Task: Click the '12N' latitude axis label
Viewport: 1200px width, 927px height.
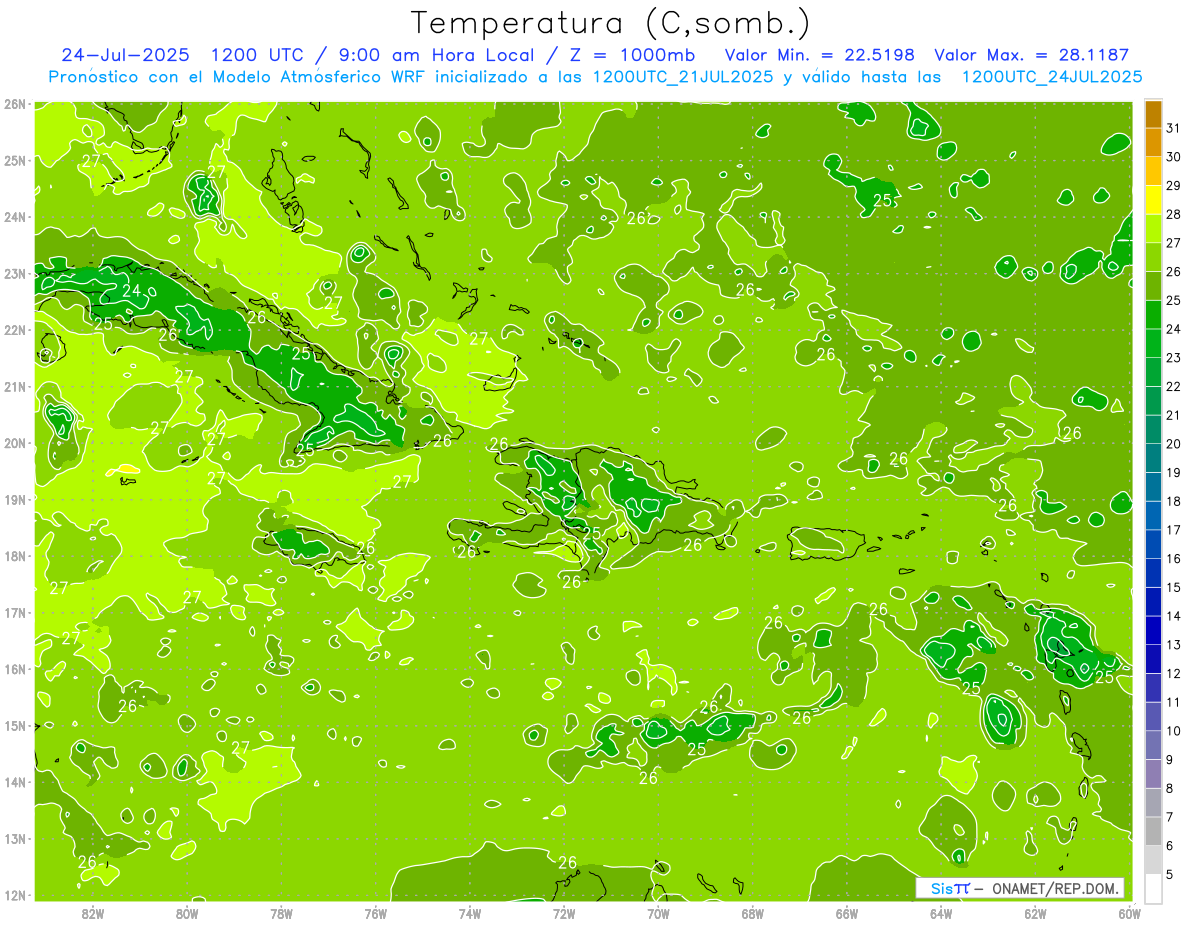Action: coord(15,895)
